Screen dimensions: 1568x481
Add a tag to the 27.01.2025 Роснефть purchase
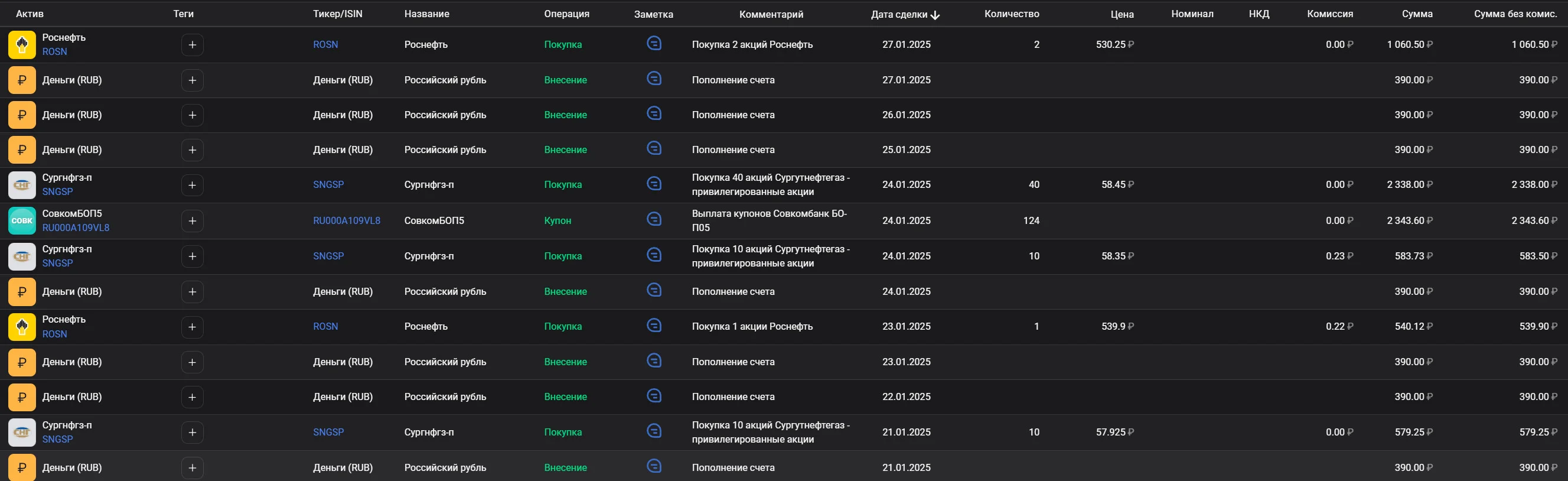pos(193,44)
